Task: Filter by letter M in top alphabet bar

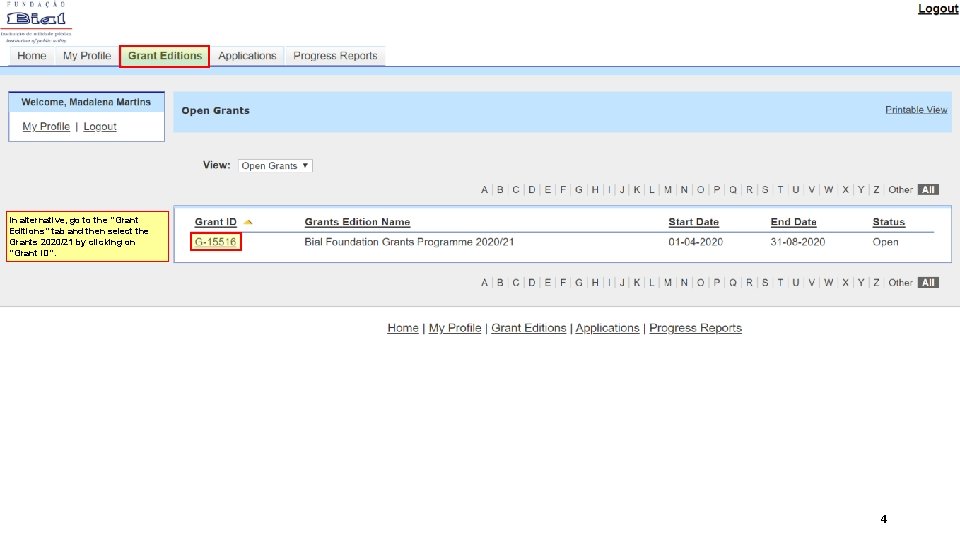Action: coord(668,190)
